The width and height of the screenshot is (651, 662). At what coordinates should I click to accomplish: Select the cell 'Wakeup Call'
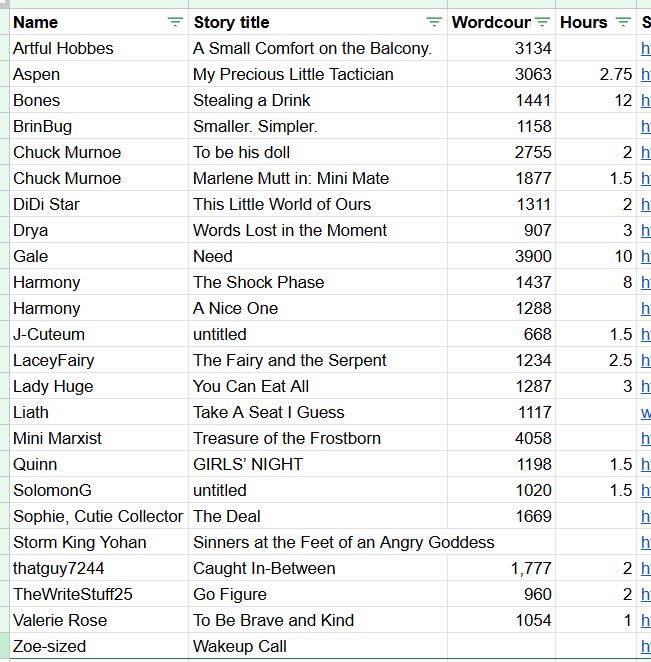point(318,646)
